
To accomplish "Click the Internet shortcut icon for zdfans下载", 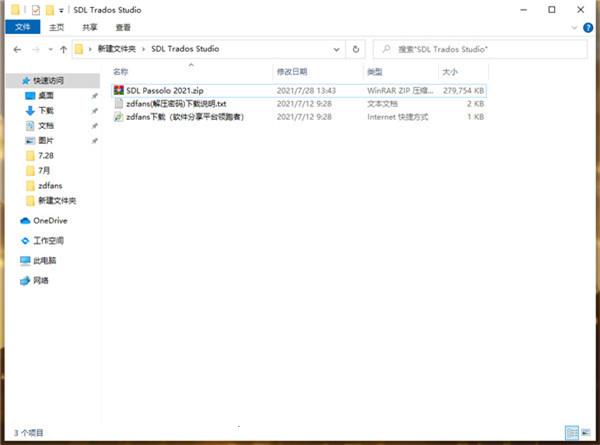I will click(119, 117).
